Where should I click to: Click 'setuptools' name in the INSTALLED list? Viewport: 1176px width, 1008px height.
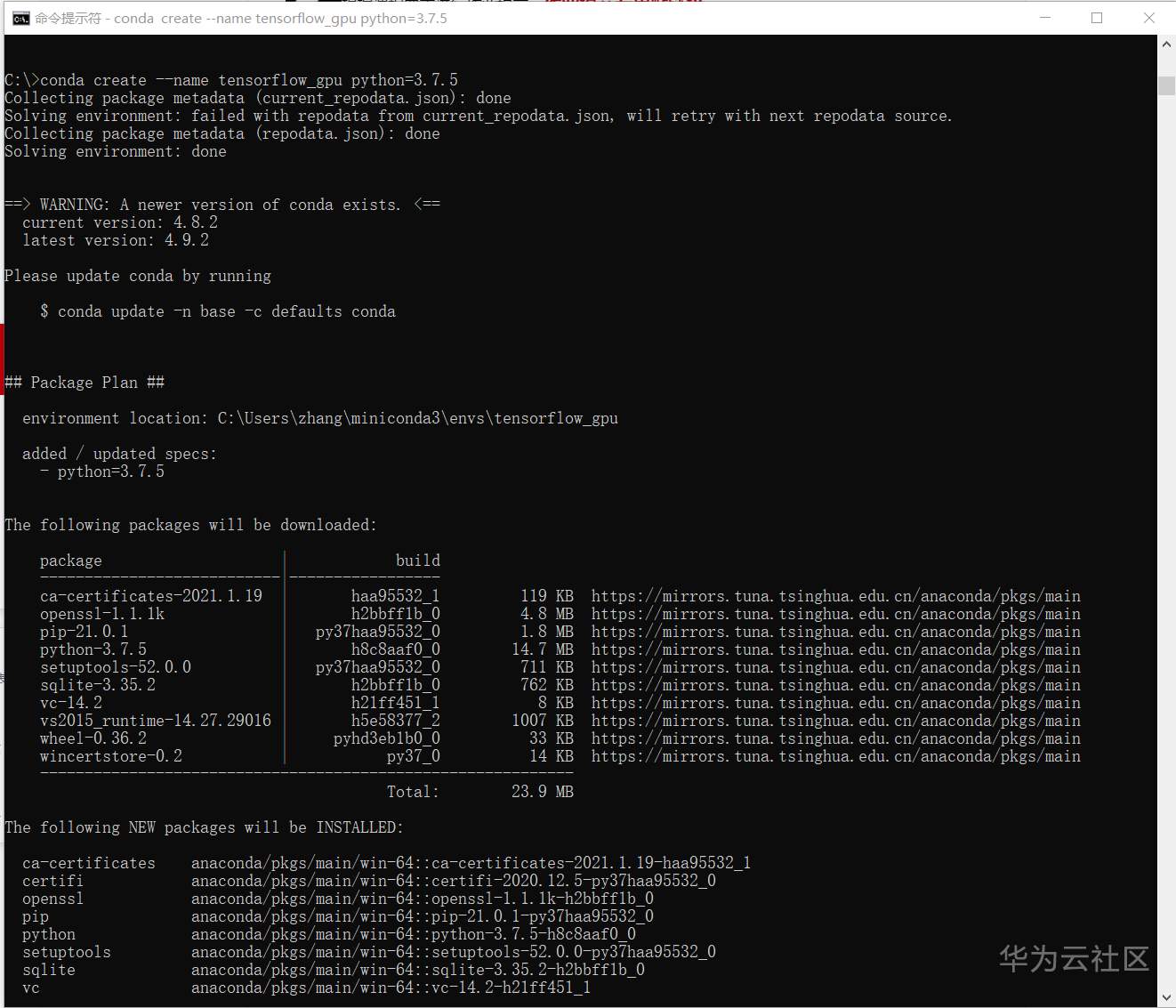pos(67,952)
